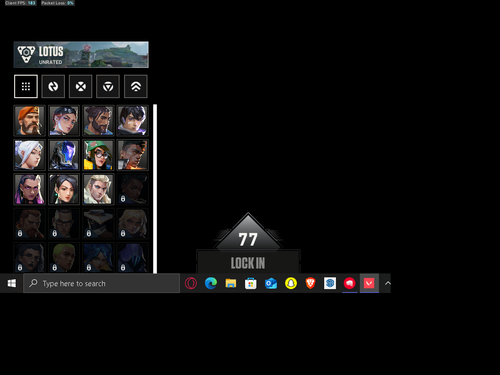Screen dimensions: 500x375
Task: Choose Killjoy agent portrait
Action: point(98,155)
